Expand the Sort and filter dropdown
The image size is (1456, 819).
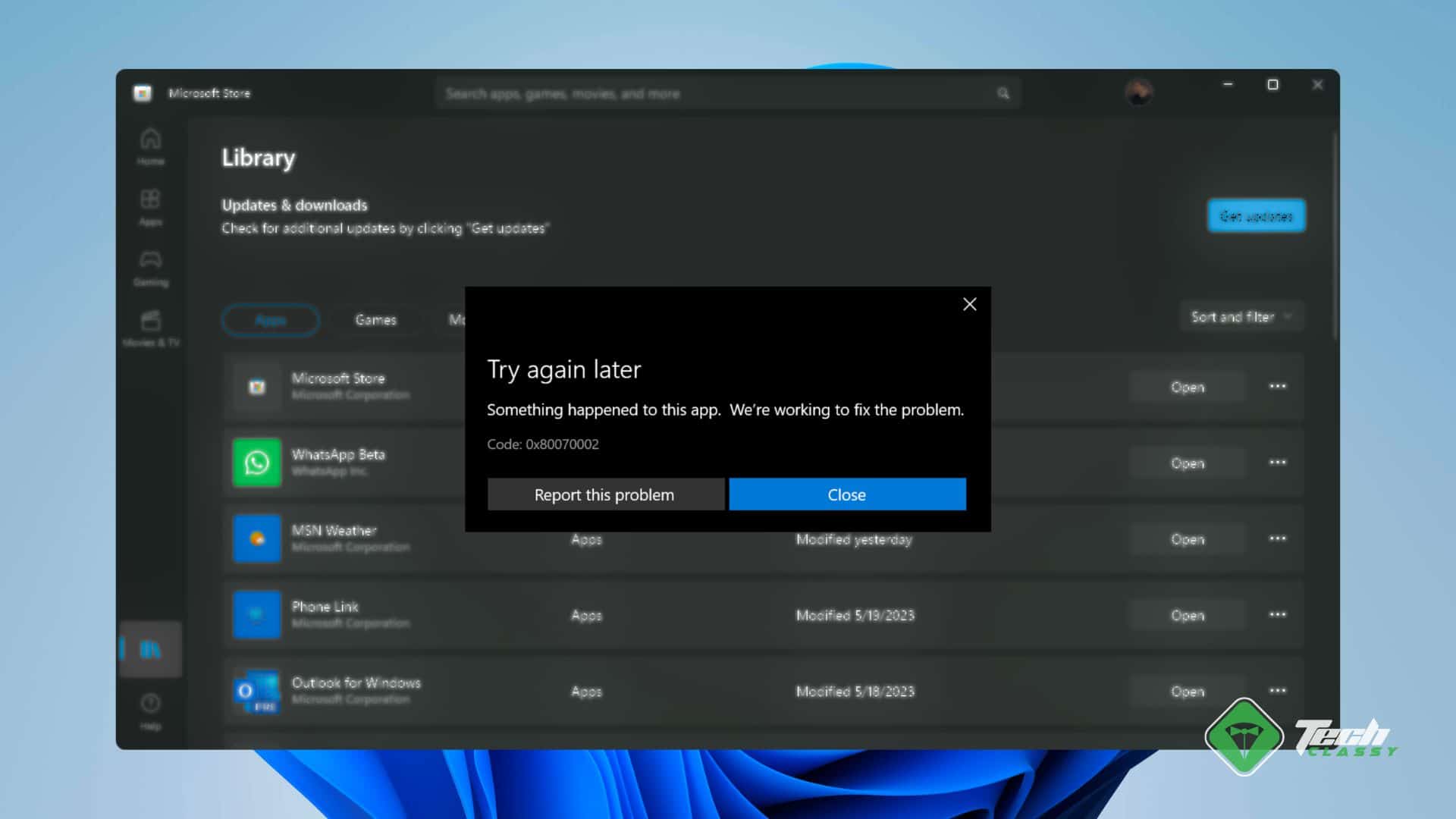[1241, 317]
